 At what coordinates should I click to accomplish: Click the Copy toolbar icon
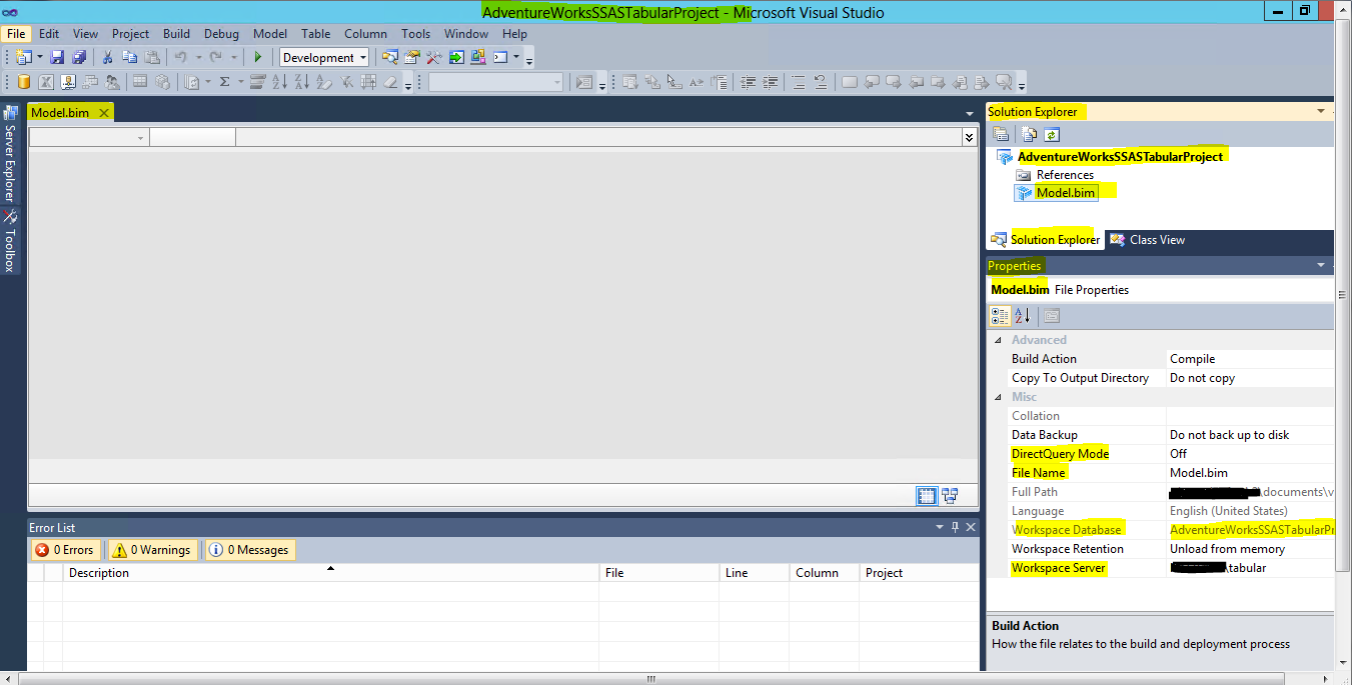[129, 57]
